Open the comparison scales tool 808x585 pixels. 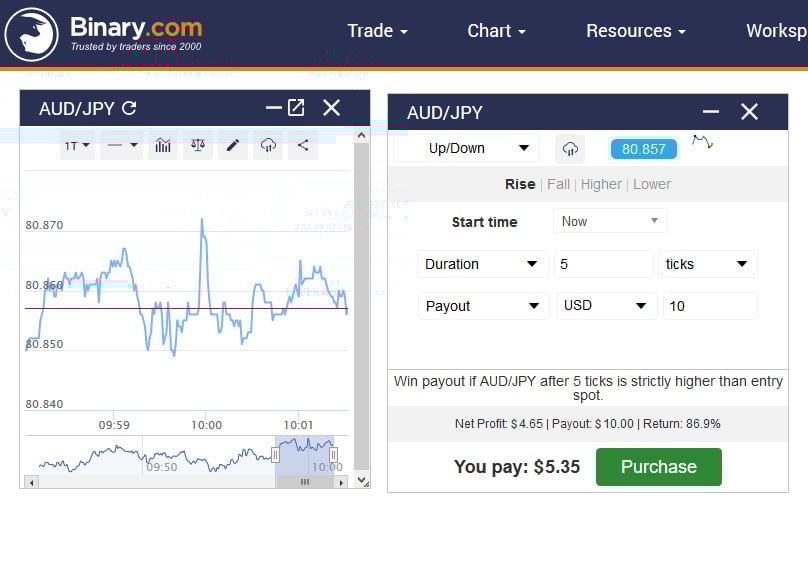click(x=198, y=146)
